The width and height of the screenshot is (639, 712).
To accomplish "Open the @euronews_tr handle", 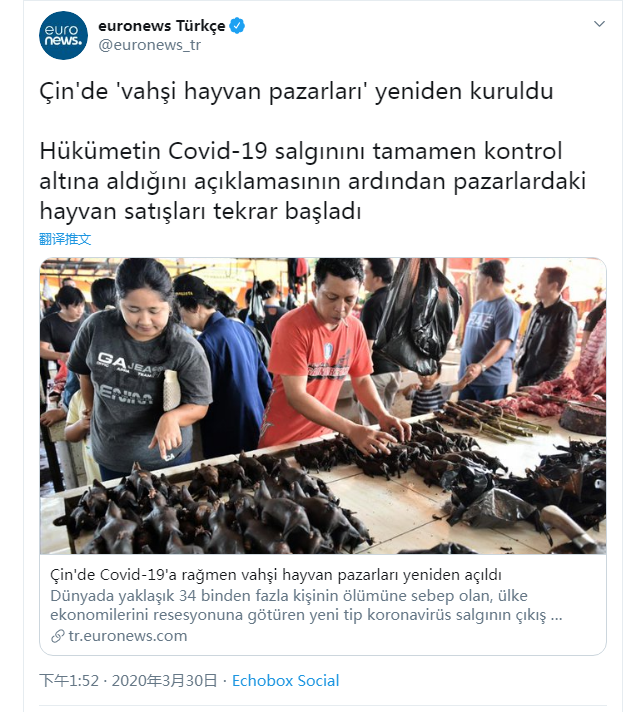I will click(x=149, y=45).
